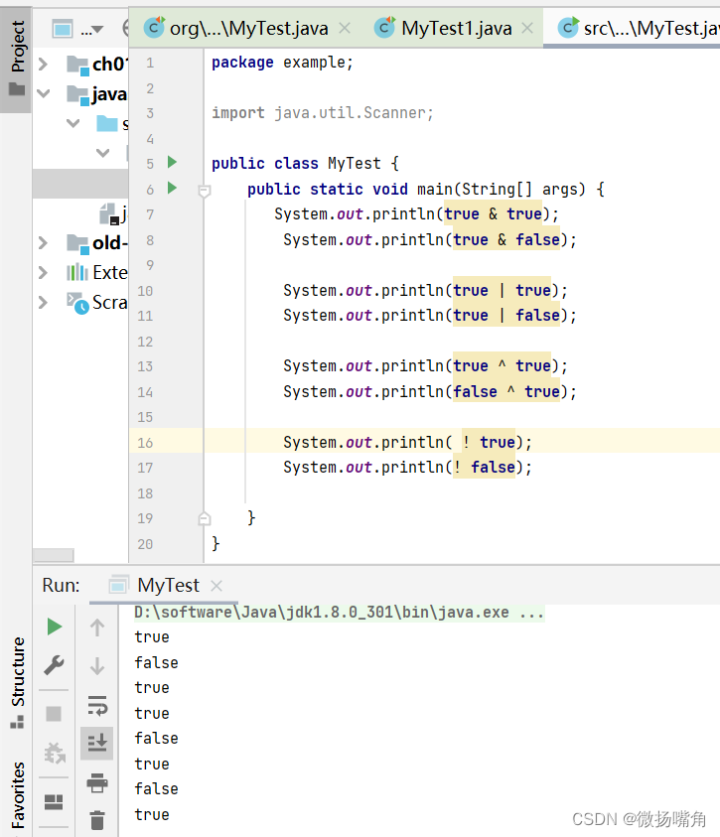720x837 pixels.
Task: Open the Favorites tool window tab
Action: (17, 795)
